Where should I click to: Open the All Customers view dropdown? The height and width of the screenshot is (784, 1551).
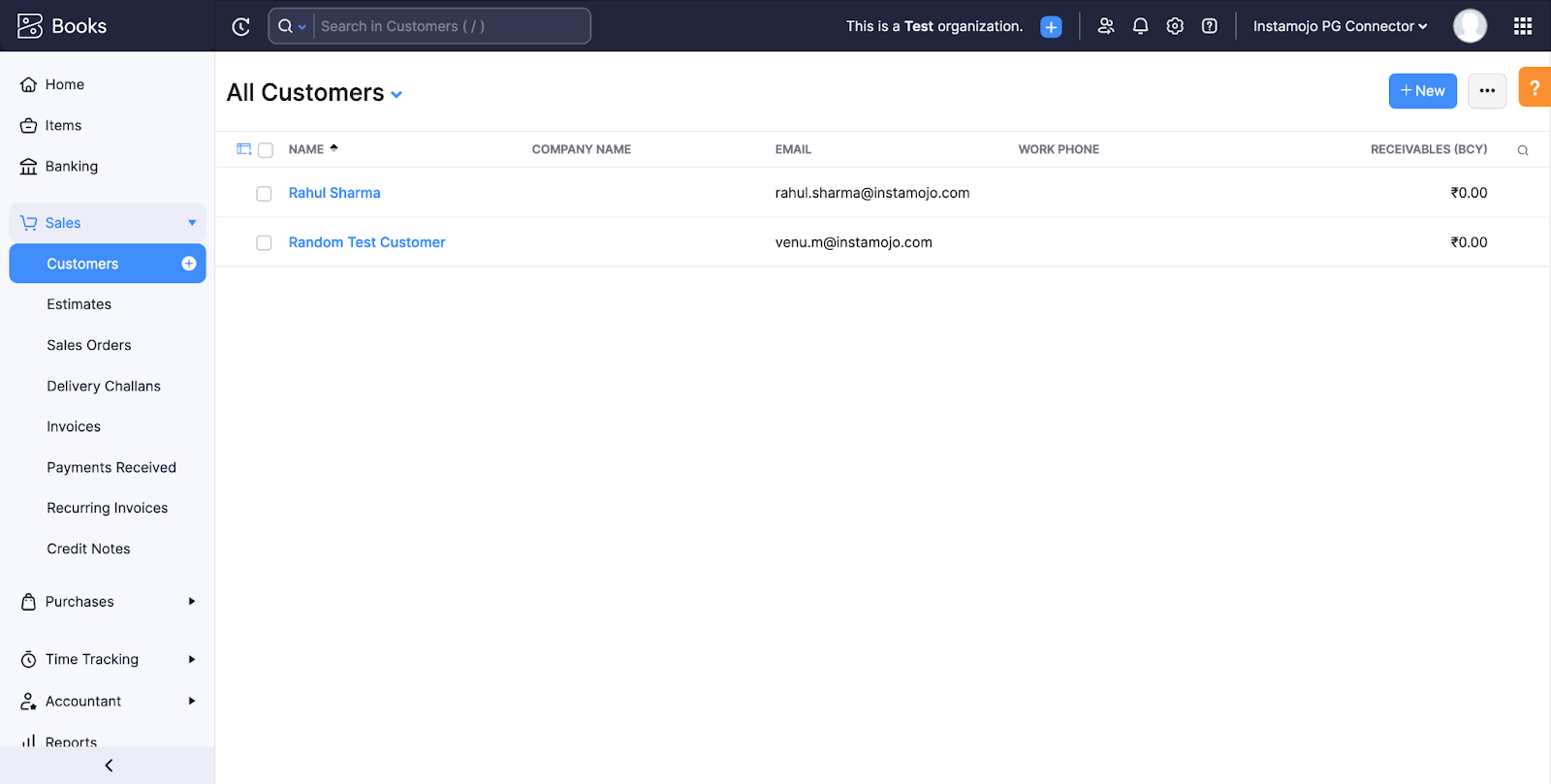(396, 94)
